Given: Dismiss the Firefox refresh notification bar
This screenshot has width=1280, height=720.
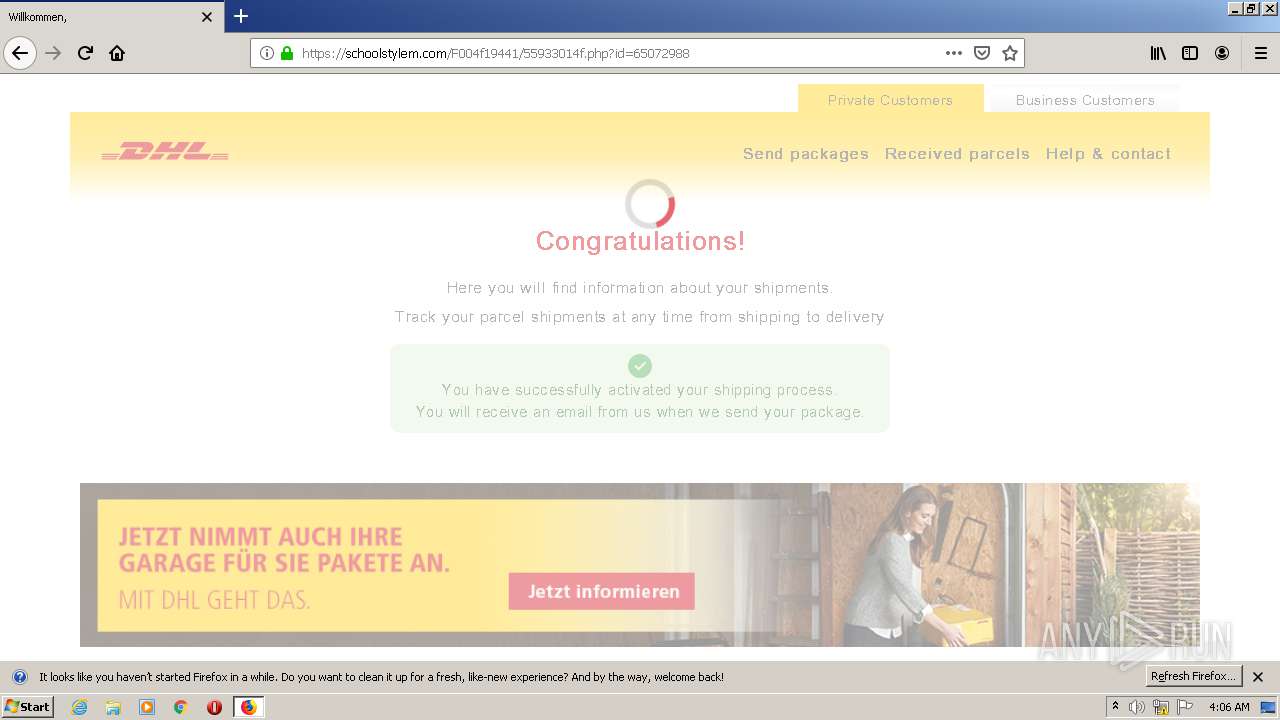Looking at the screenshot, I should (x=1259, y=677).
